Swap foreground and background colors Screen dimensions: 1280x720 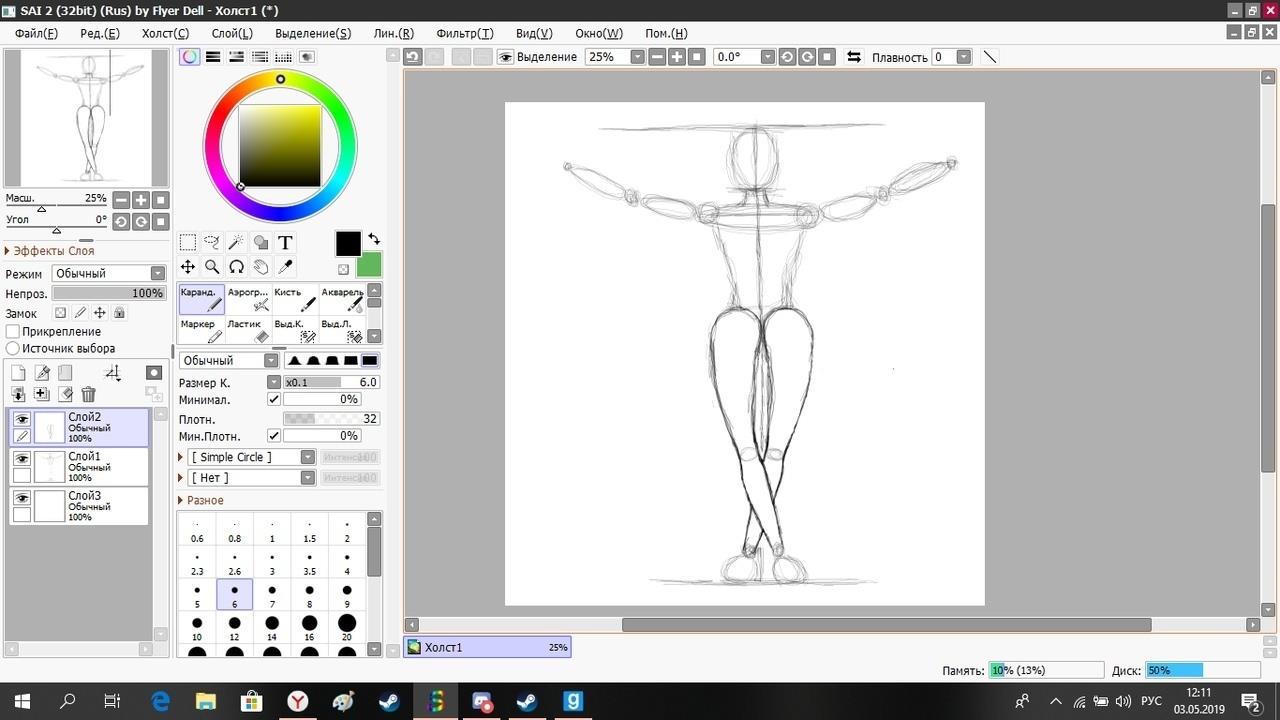point(374,239)
